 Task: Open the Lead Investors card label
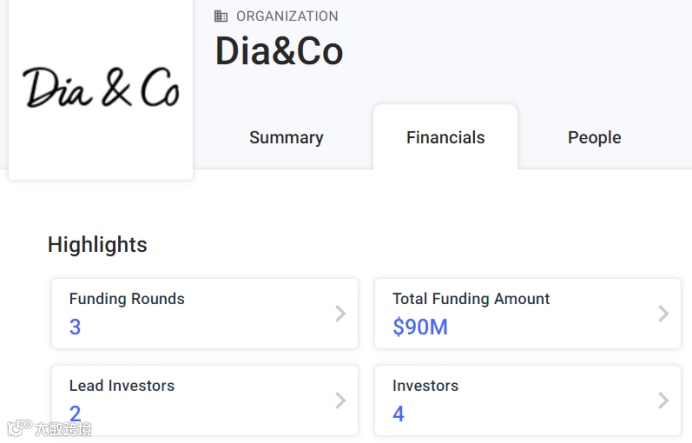coord(122,386)
